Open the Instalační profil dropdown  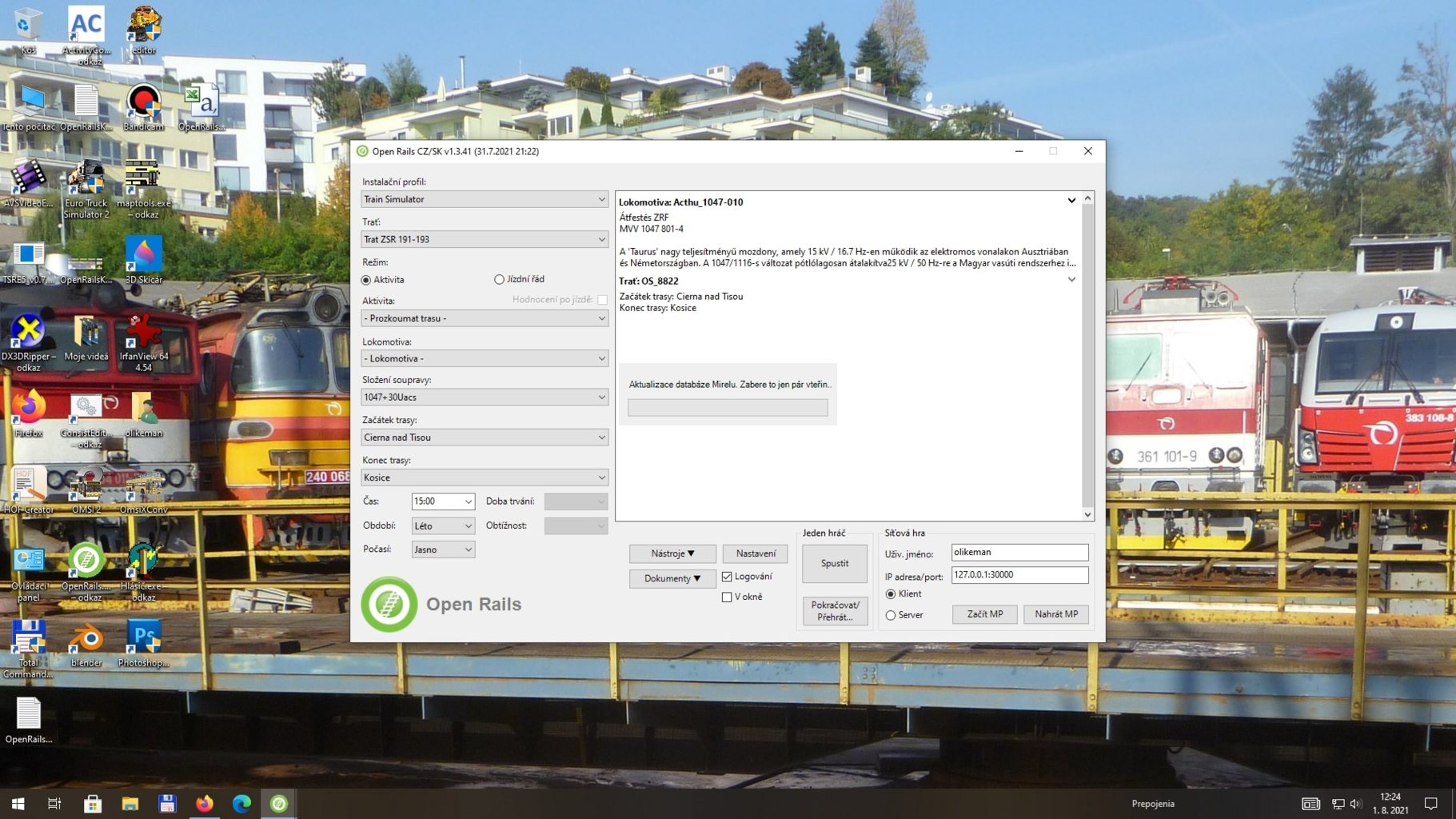pyautogui.click(x=485, y=199)
